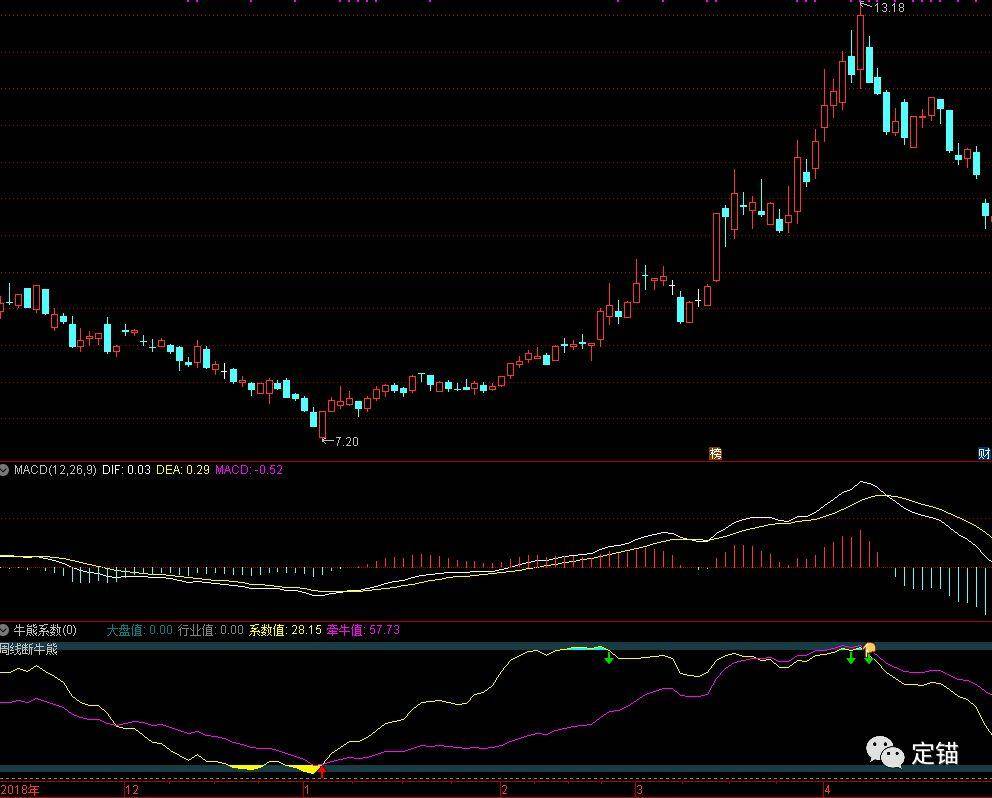
Task: Click the MACD(12,26,9) indicator title
Action: point(55,470)
